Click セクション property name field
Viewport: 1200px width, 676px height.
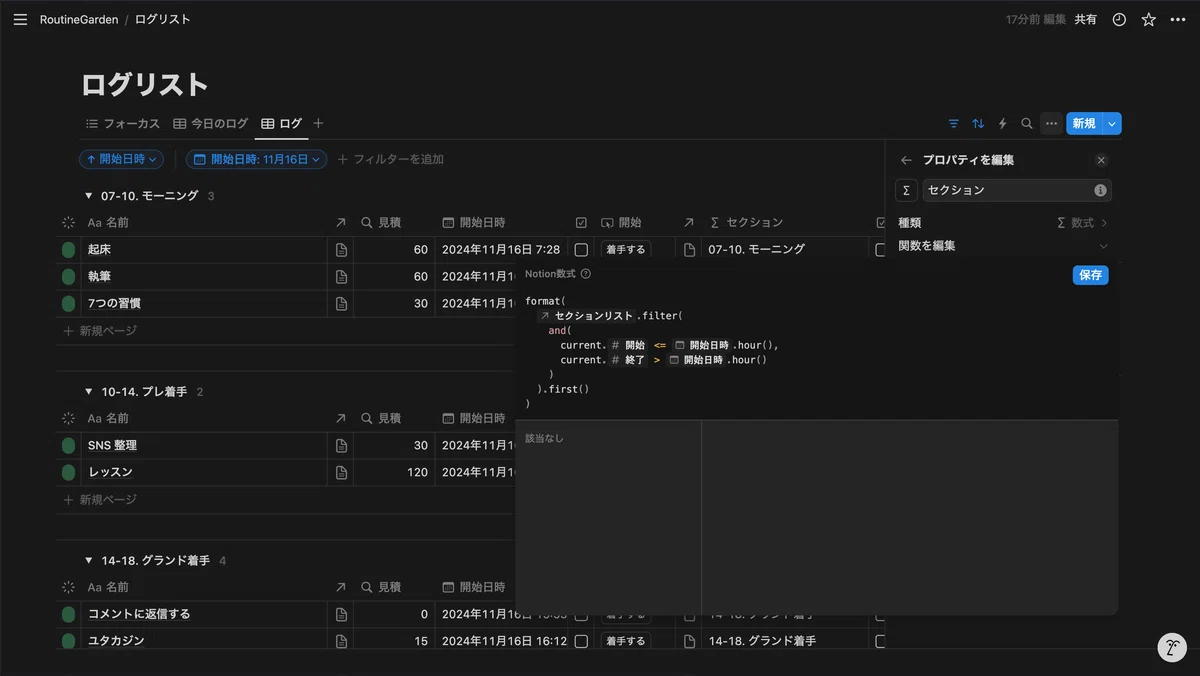(1016, 190)
